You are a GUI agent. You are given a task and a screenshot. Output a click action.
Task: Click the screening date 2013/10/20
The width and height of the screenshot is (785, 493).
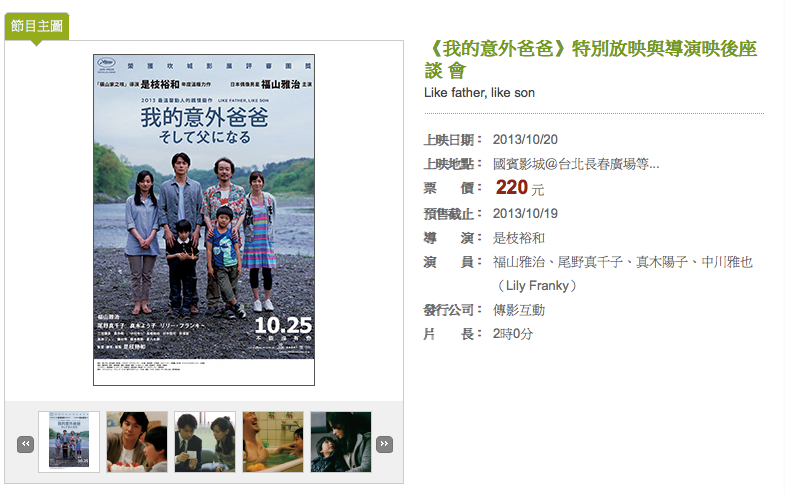525,140
